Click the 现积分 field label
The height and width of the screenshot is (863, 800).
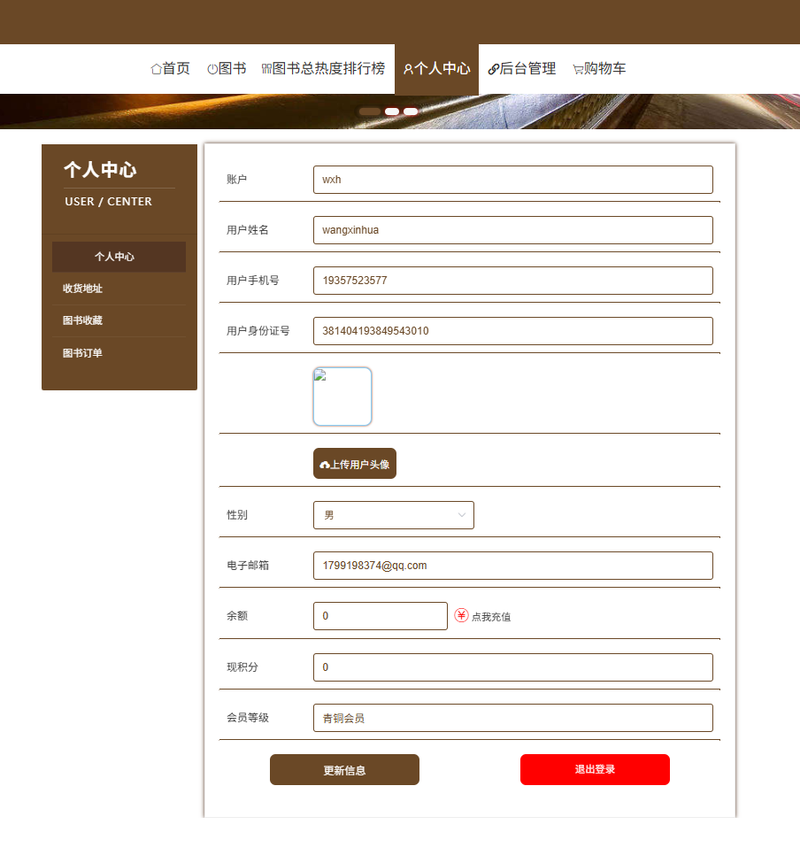pos(242,667)
